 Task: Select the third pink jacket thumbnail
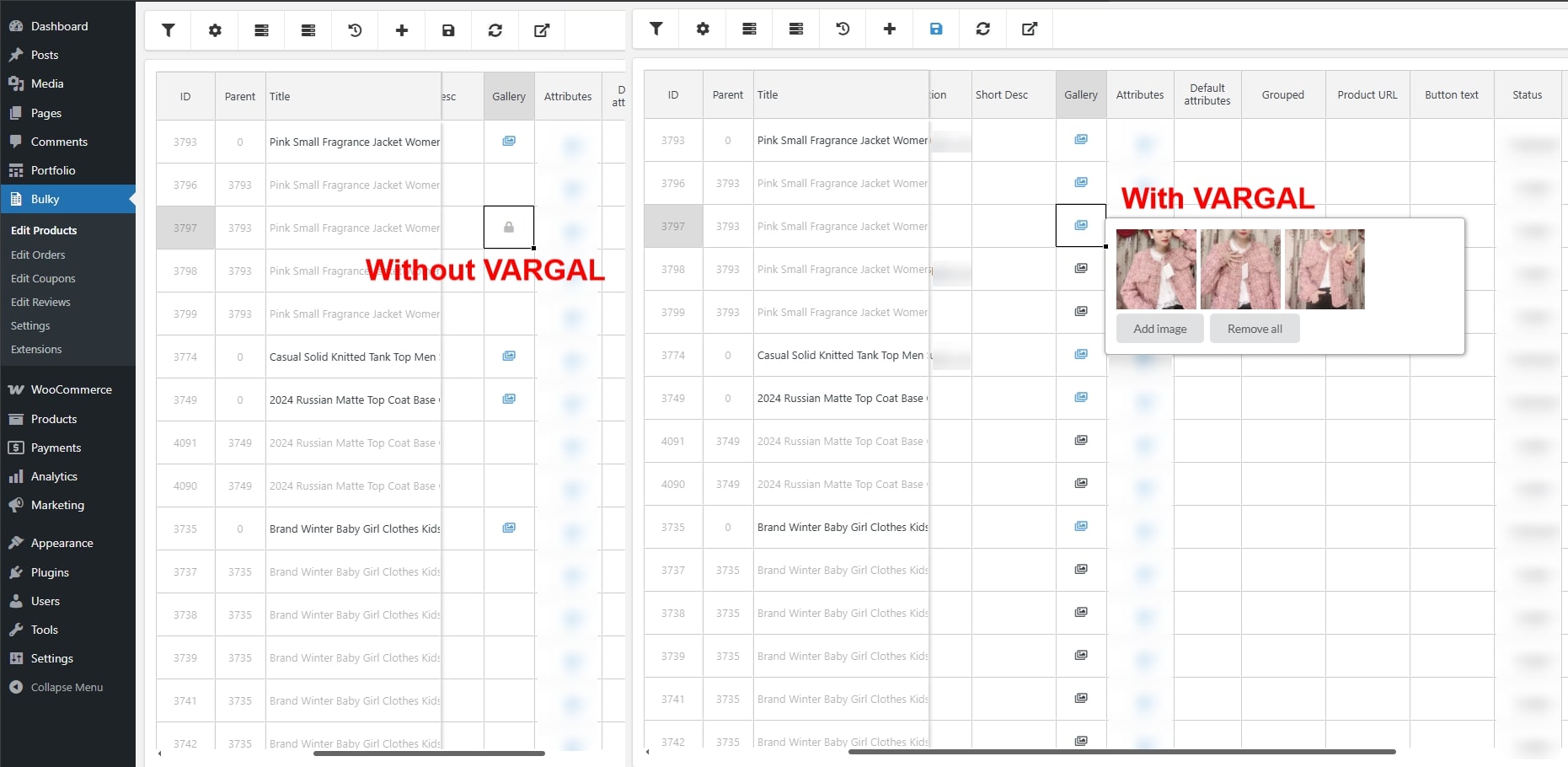coord(1325,269)
